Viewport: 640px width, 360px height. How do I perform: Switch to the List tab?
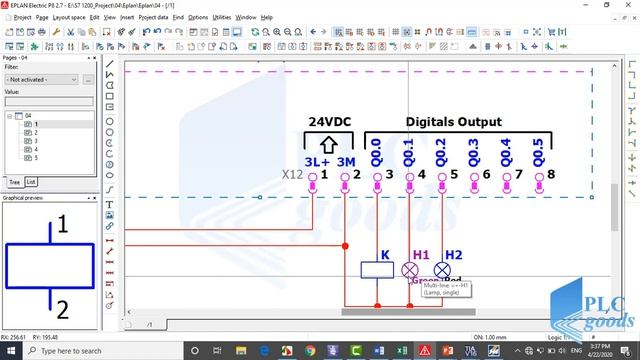point(31,182)
